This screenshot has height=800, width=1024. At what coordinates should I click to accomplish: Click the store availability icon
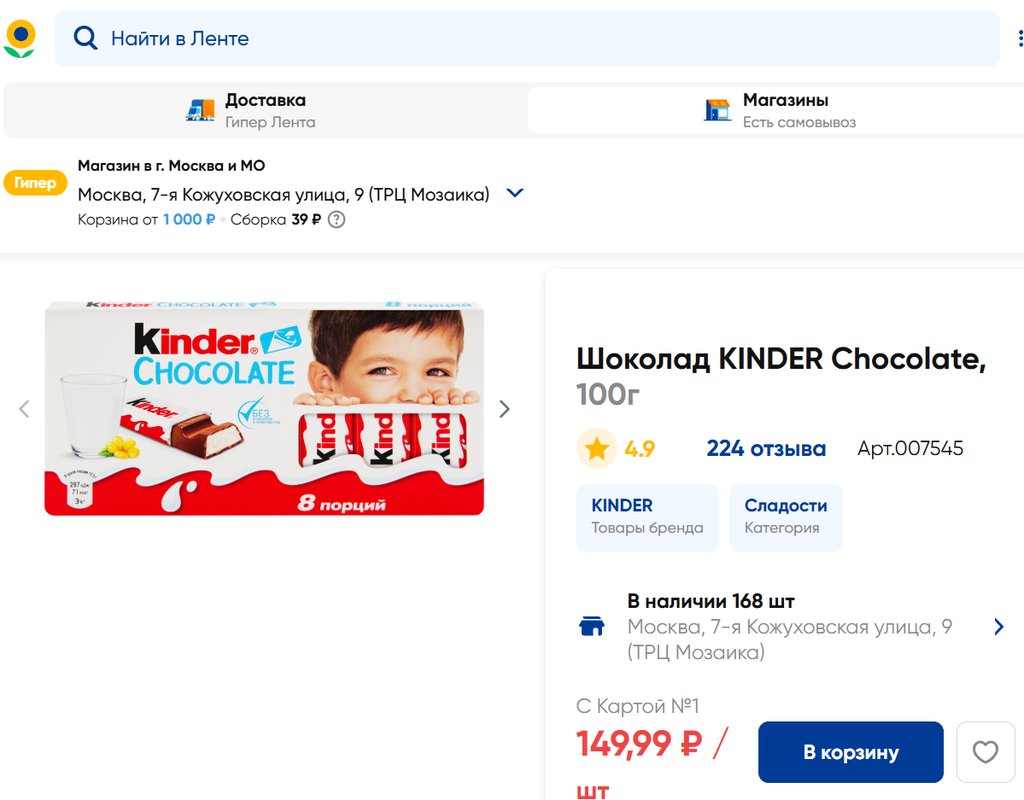(x=592, y=627)
